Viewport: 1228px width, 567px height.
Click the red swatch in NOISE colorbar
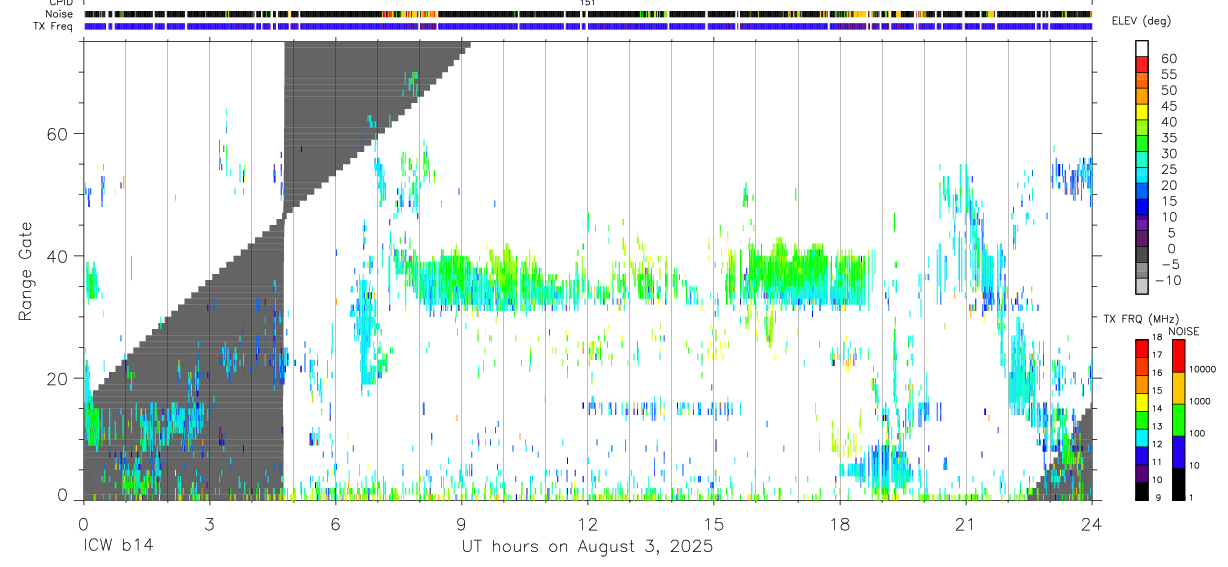1178,356
